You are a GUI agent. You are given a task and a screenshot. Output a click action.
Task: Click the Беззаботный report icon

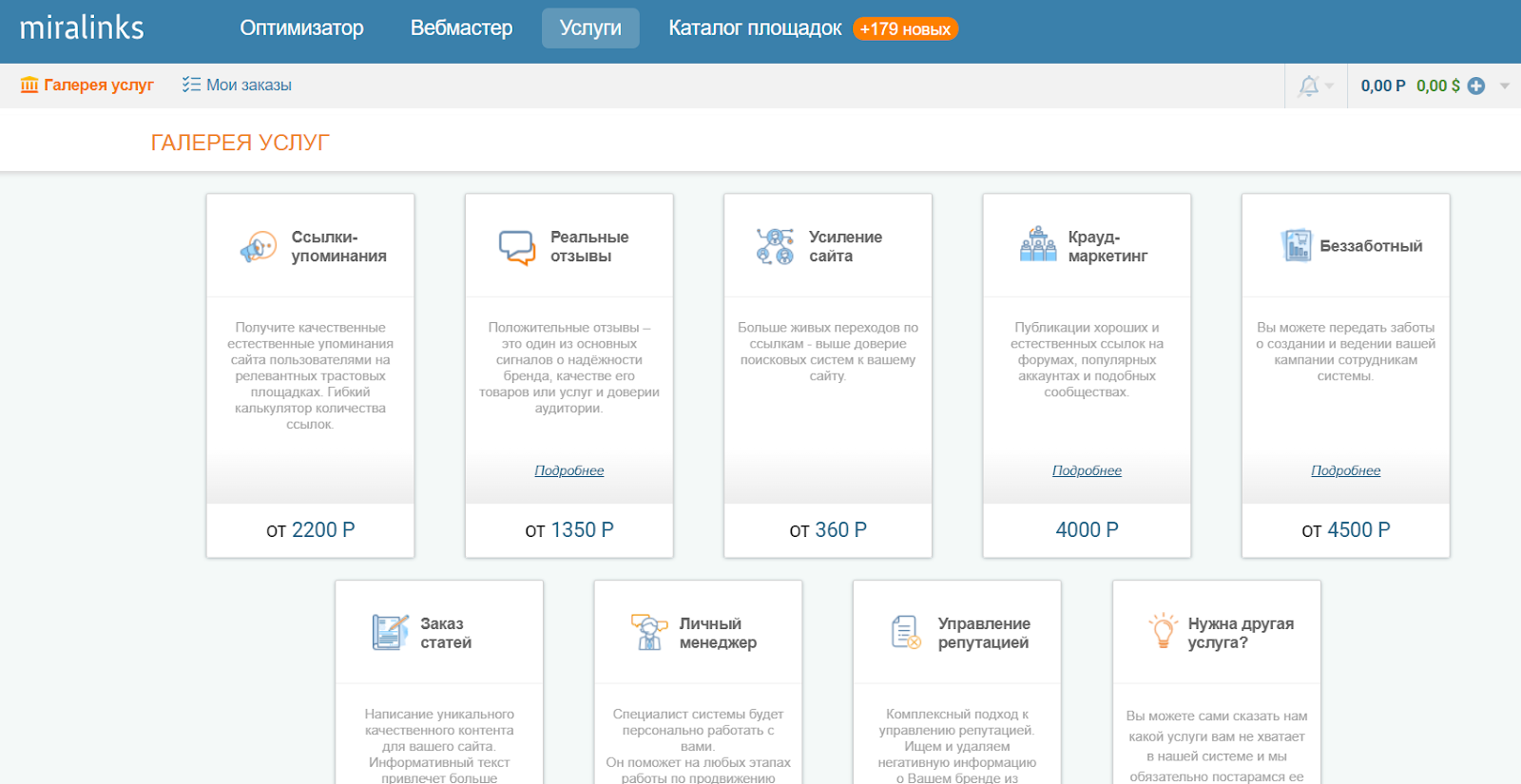coord(1296,245)
